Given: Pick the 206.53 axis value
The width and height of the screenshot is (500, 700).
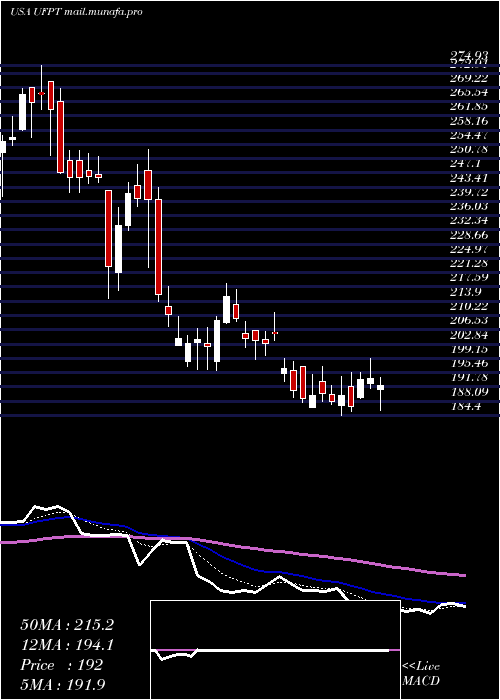Looking at the screenshot, I should tap(469, 321).
